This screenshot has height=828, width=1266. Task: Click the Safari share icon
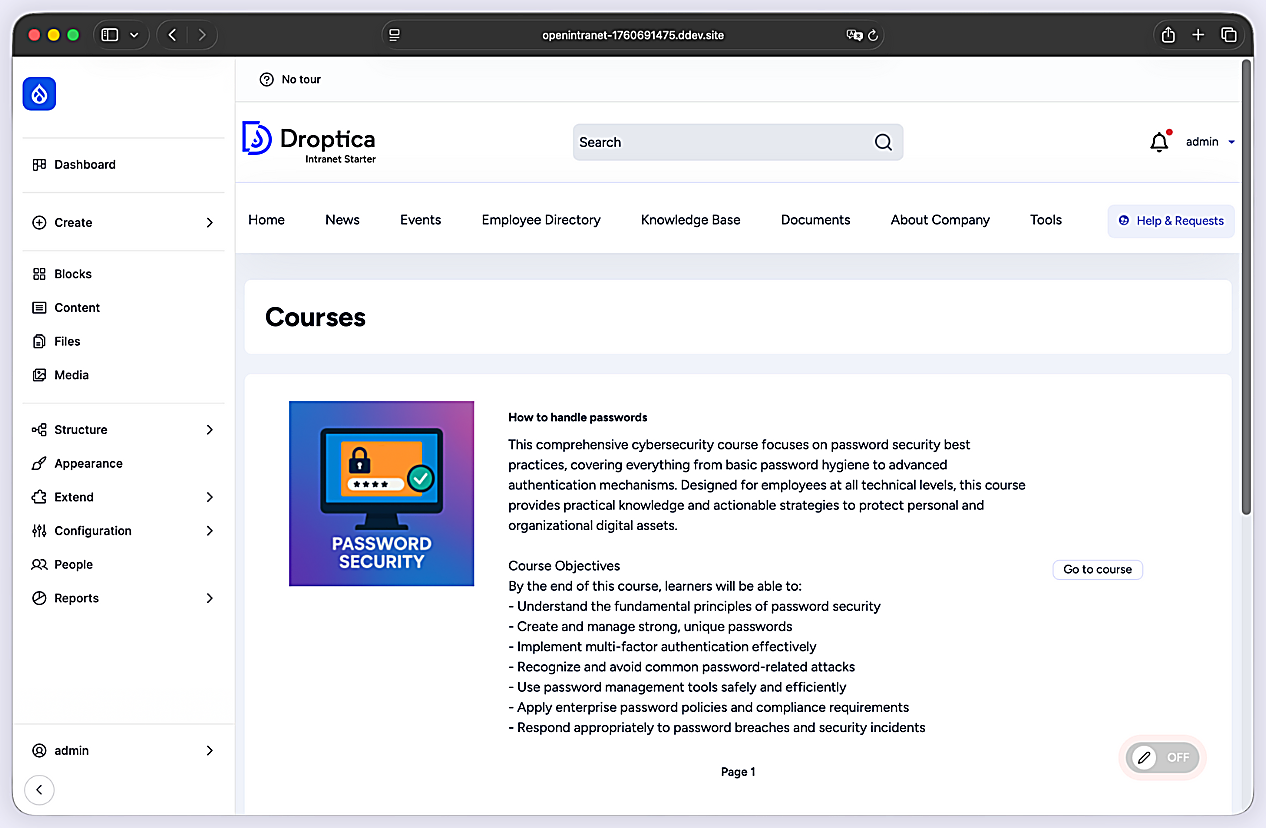click(1168, 35)
